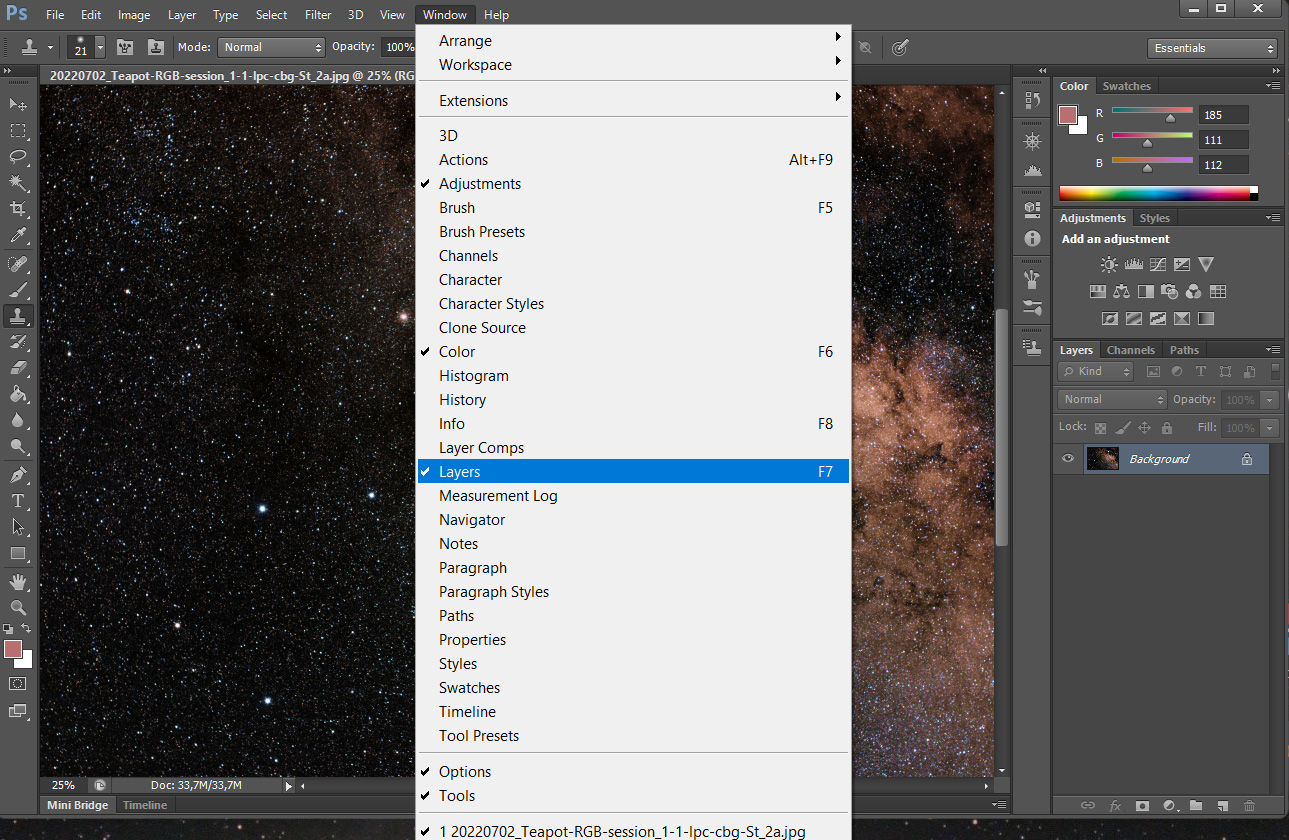
Task: Switch to the Swatches tab
Action: click(1126, 86)
